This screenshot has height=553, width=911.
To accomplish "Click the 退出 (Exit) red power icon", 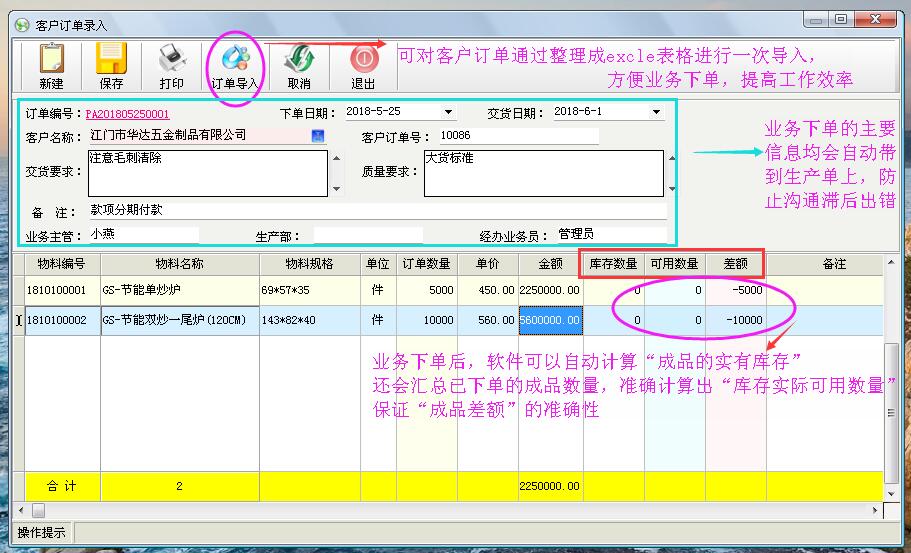I will pos(364,66).
